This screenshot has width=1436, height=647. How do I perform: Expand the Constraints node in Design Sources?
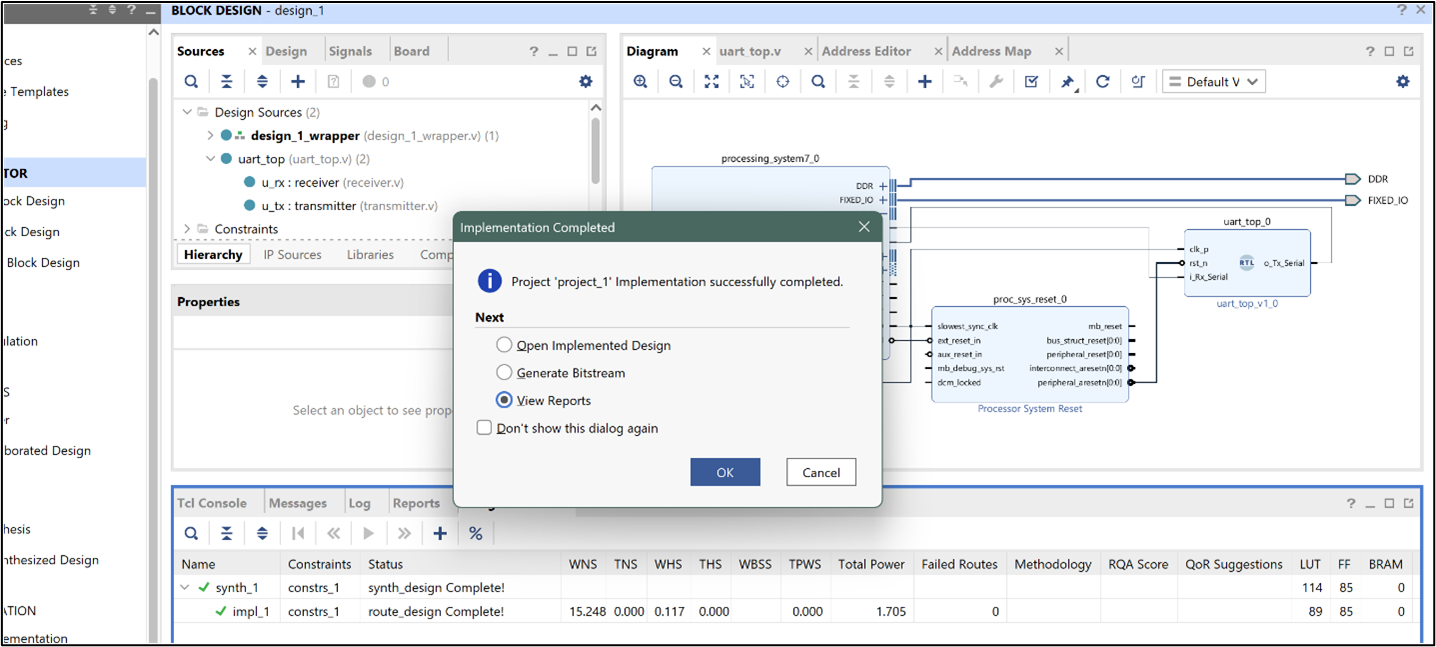(185, 228)
